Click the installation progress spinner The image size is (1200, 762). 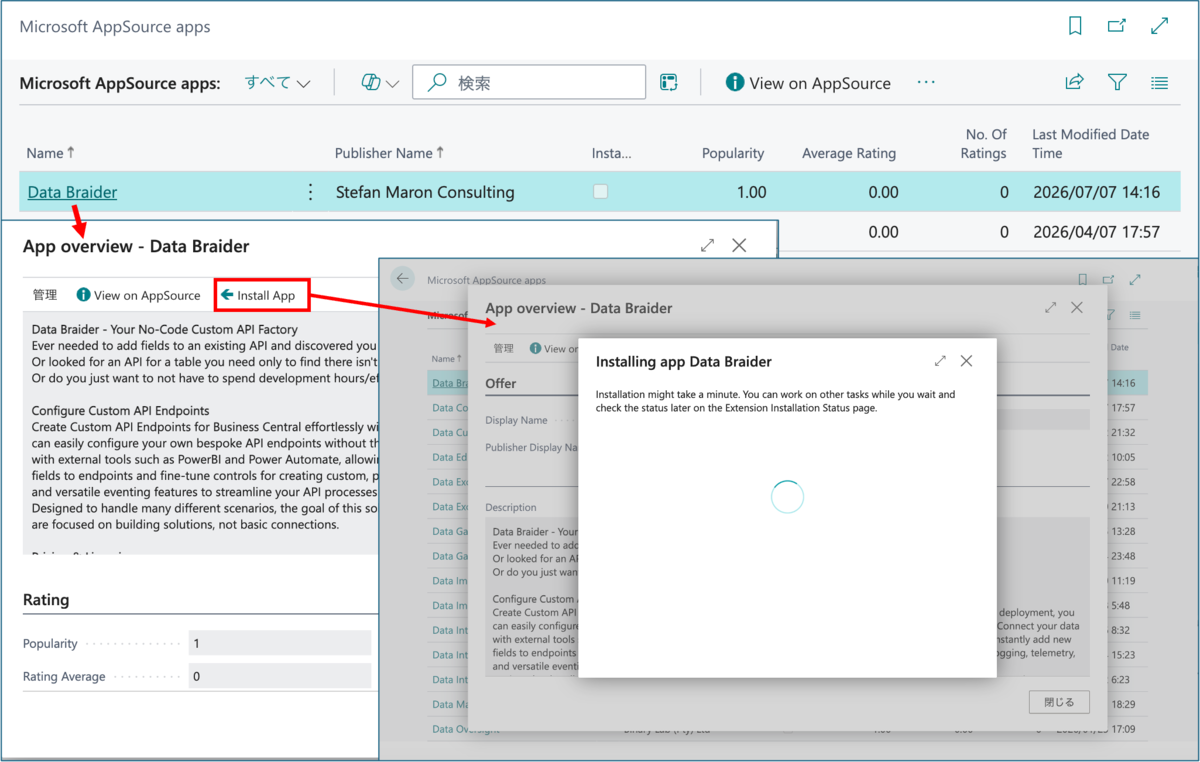click(787, 497)
